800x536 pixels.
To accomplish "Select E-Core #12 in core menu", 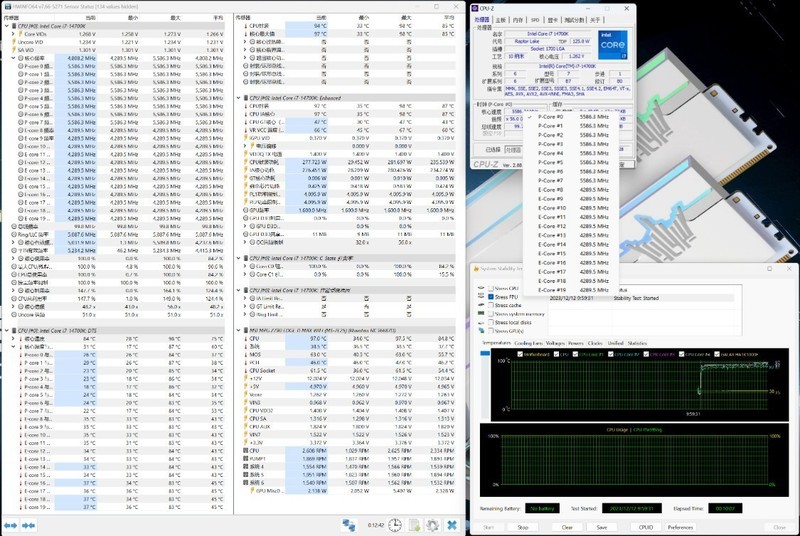I will pos(571,226).
